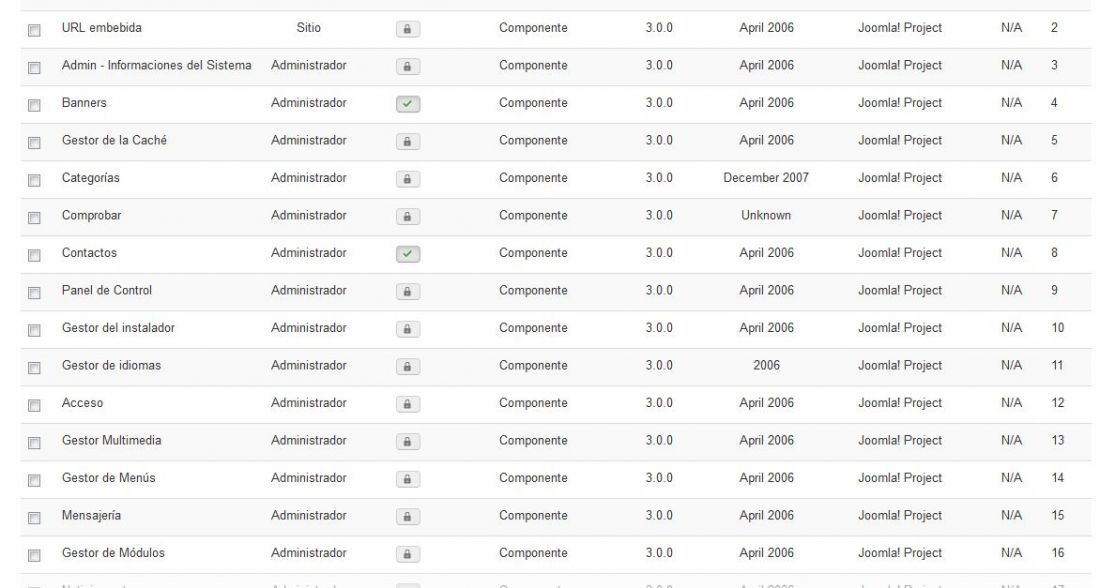Image resolution: width=1100 pixels, height=588 pixels.
Task: Tick the checkbox for Gestor de Menús
Action: 34,480
